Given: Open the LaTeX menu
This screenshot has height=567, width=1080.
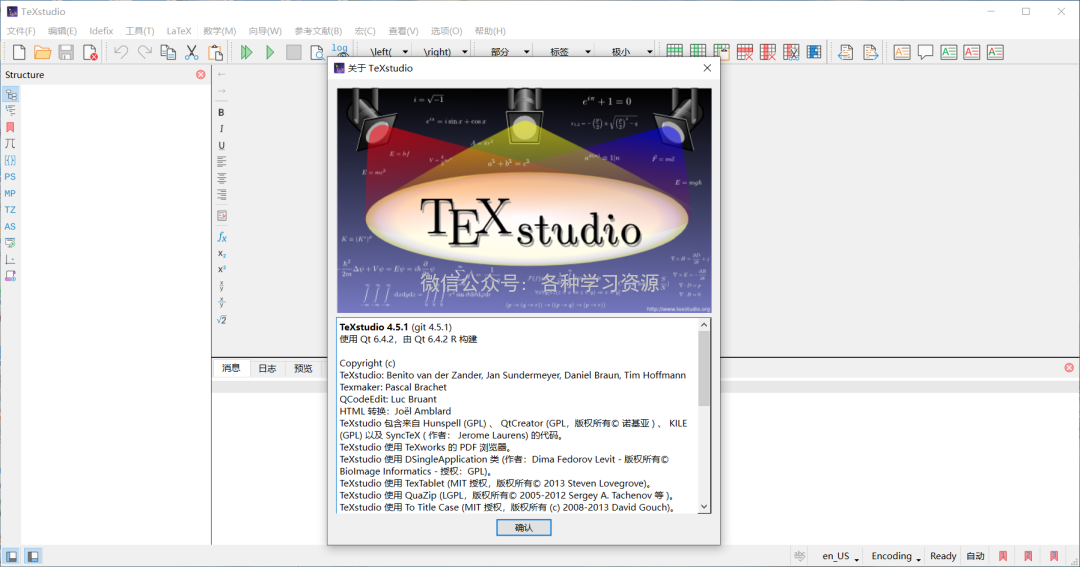Looking at the screenshot, I should (x=179, y=31).
